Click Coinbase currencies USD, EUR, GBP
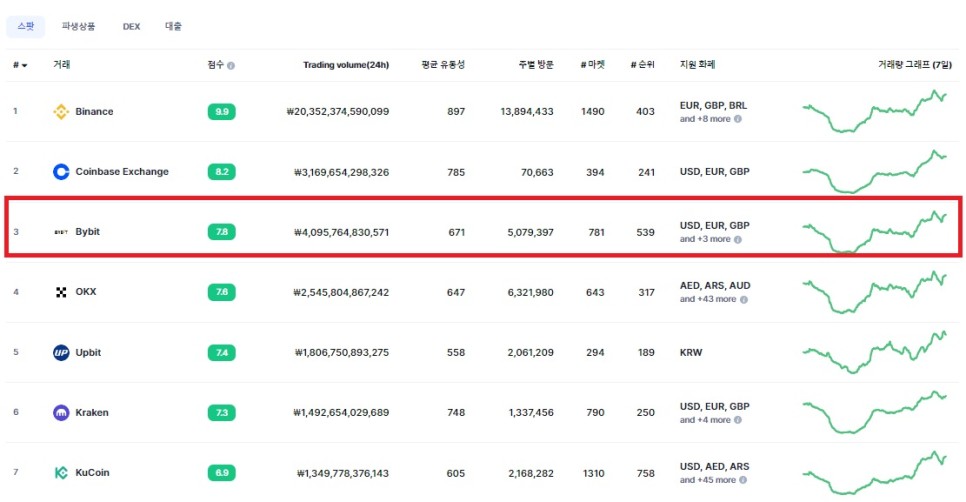The height and width of the screenshot is (502, 966). pyautogui.click(x=715, y=172)
